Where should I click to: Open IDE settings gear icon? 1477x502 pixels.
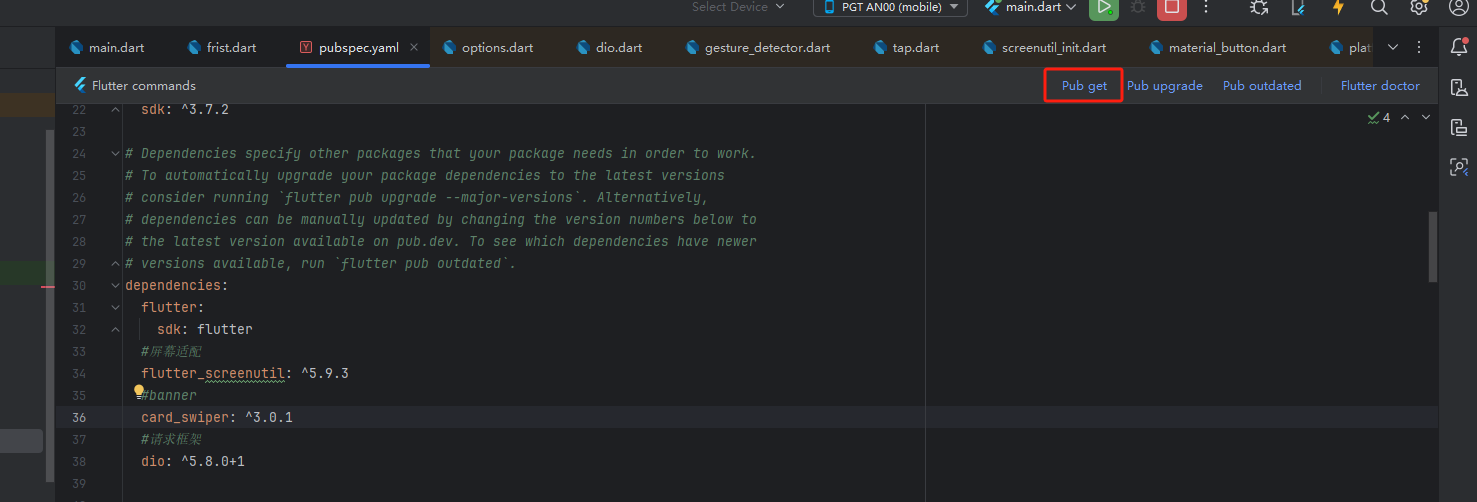[1419, 7]
